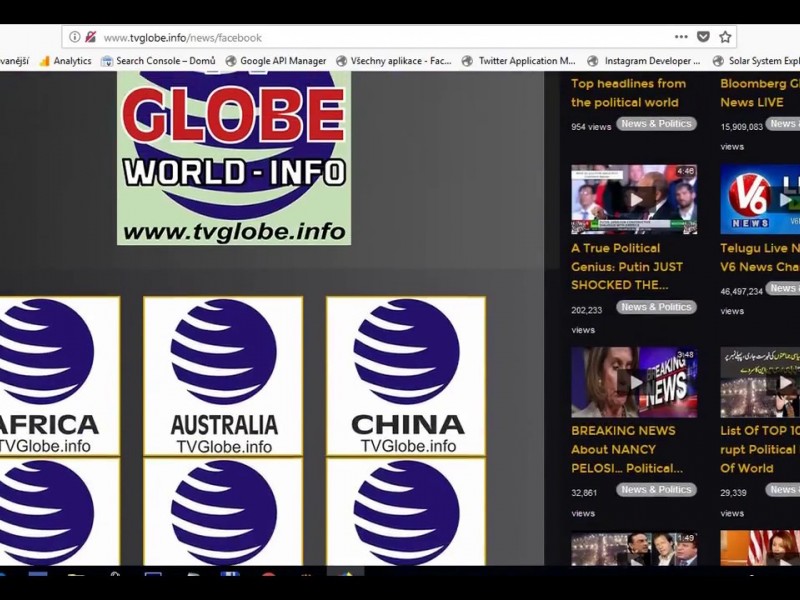This screenshot has width=800, height=600.
Task: Open Všechny aplikace - Fac... bookmark
Action: (394, 61)
